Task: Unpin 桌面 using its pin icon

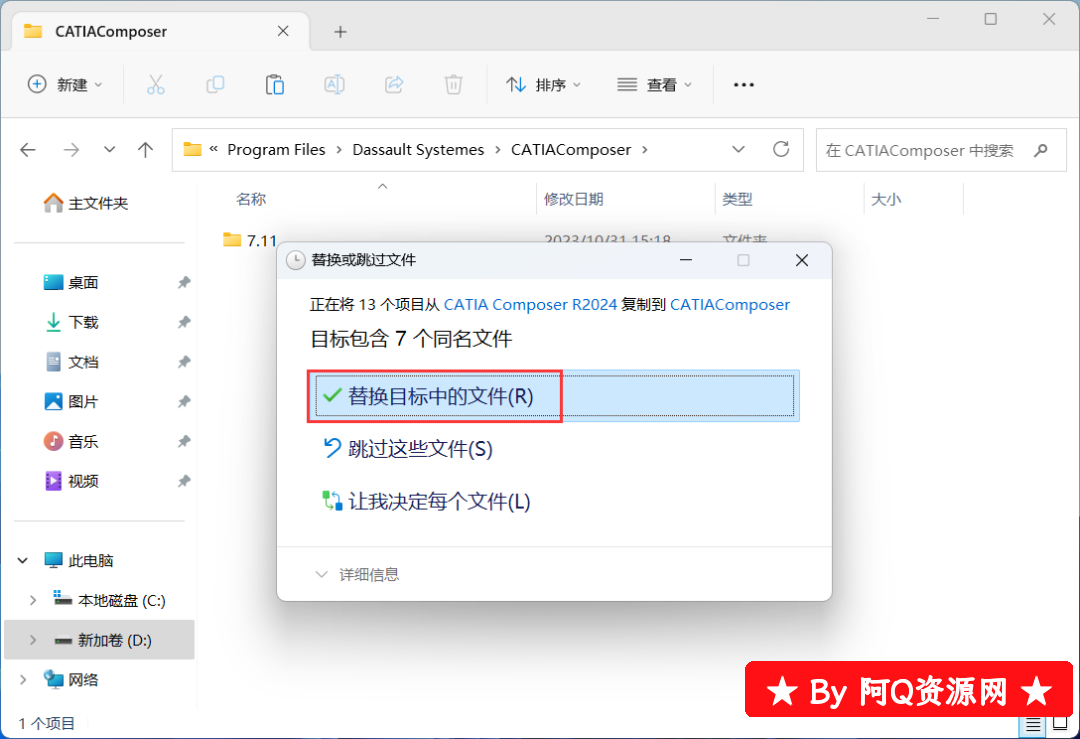Action: click(184, 282)
